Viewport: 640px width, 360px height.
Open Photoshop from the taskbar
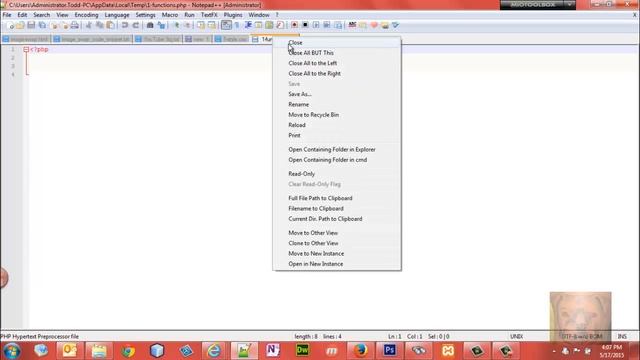click(x=389, y=351)
